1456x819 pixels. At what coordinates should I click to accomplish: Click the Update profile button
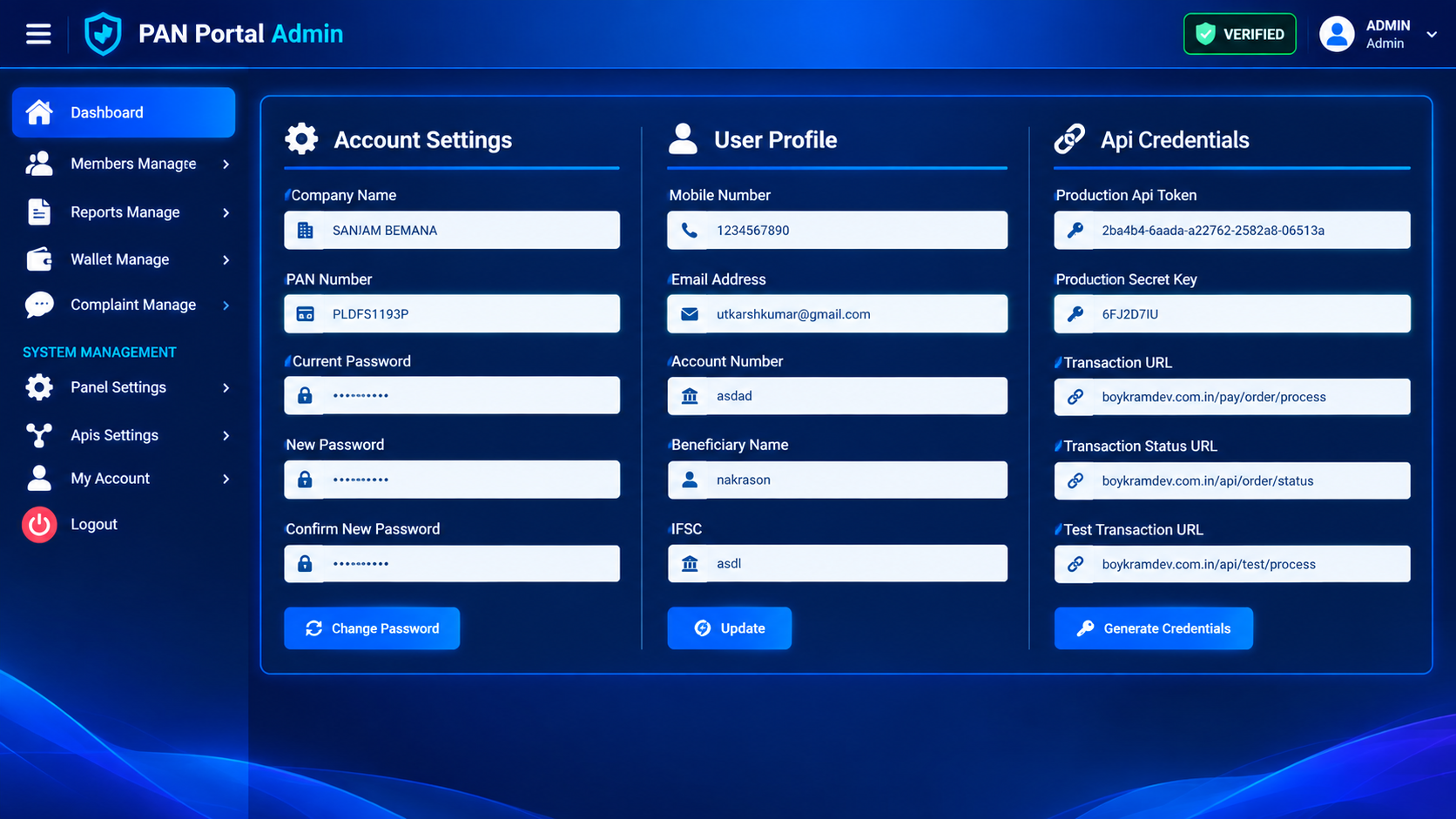[730, 628]
